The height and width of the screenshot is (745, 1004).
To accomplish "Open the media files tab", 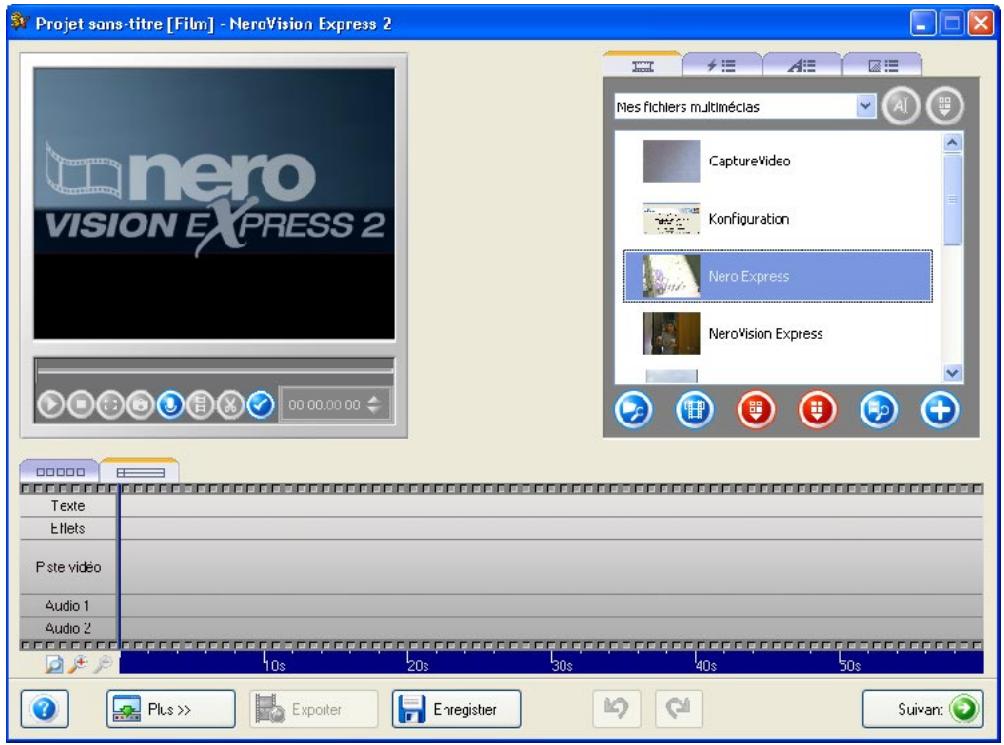I will click(x=642, y=66).
